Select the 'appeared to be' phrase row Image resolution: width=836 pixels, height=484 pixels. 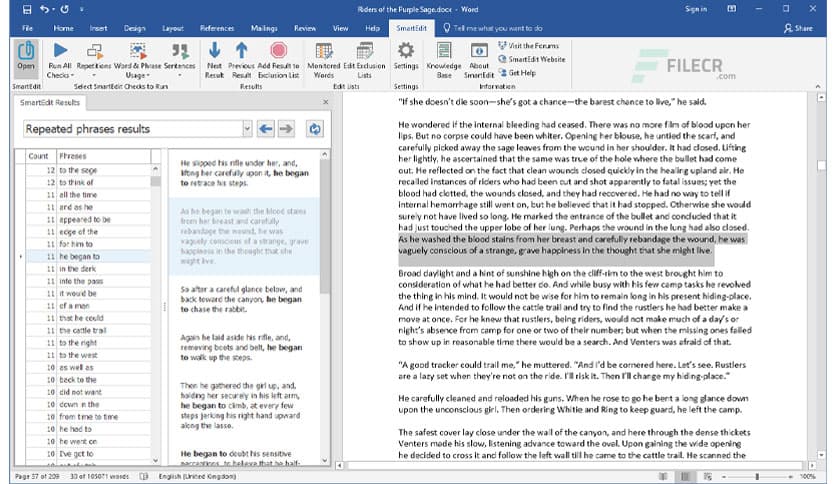[89, 219]
